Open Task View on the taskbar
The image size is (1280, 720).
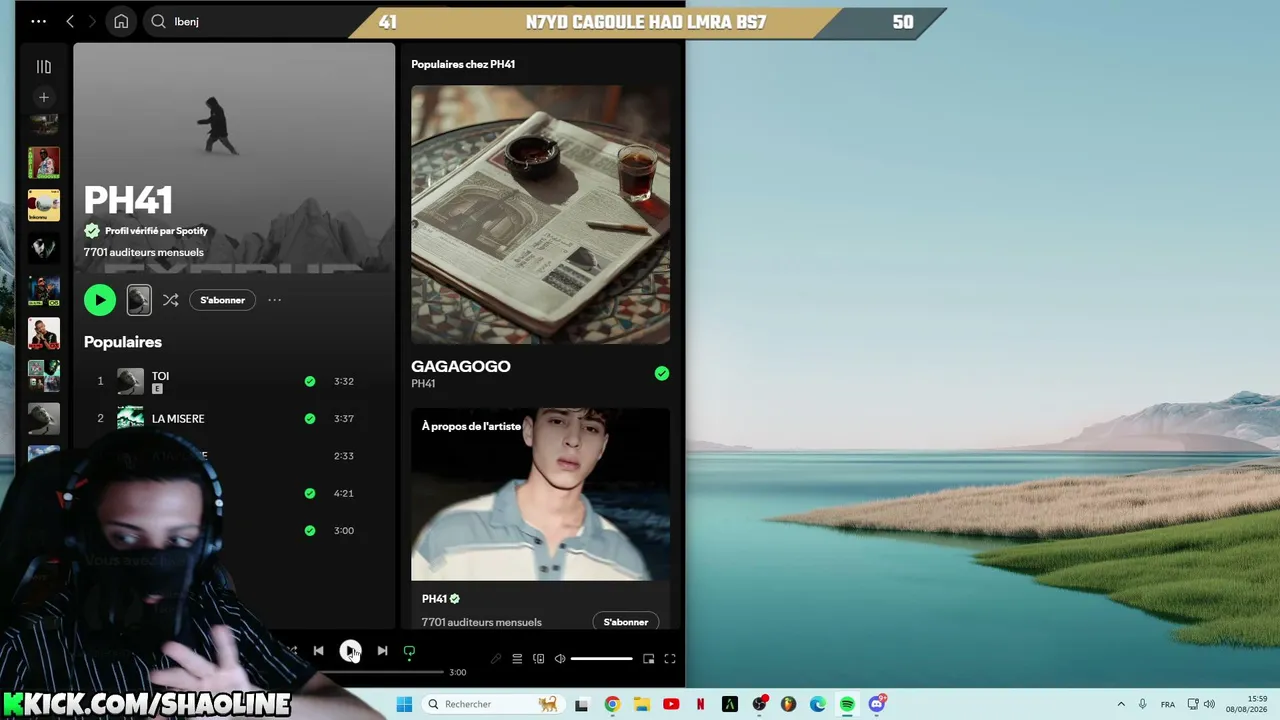[582, 704]
